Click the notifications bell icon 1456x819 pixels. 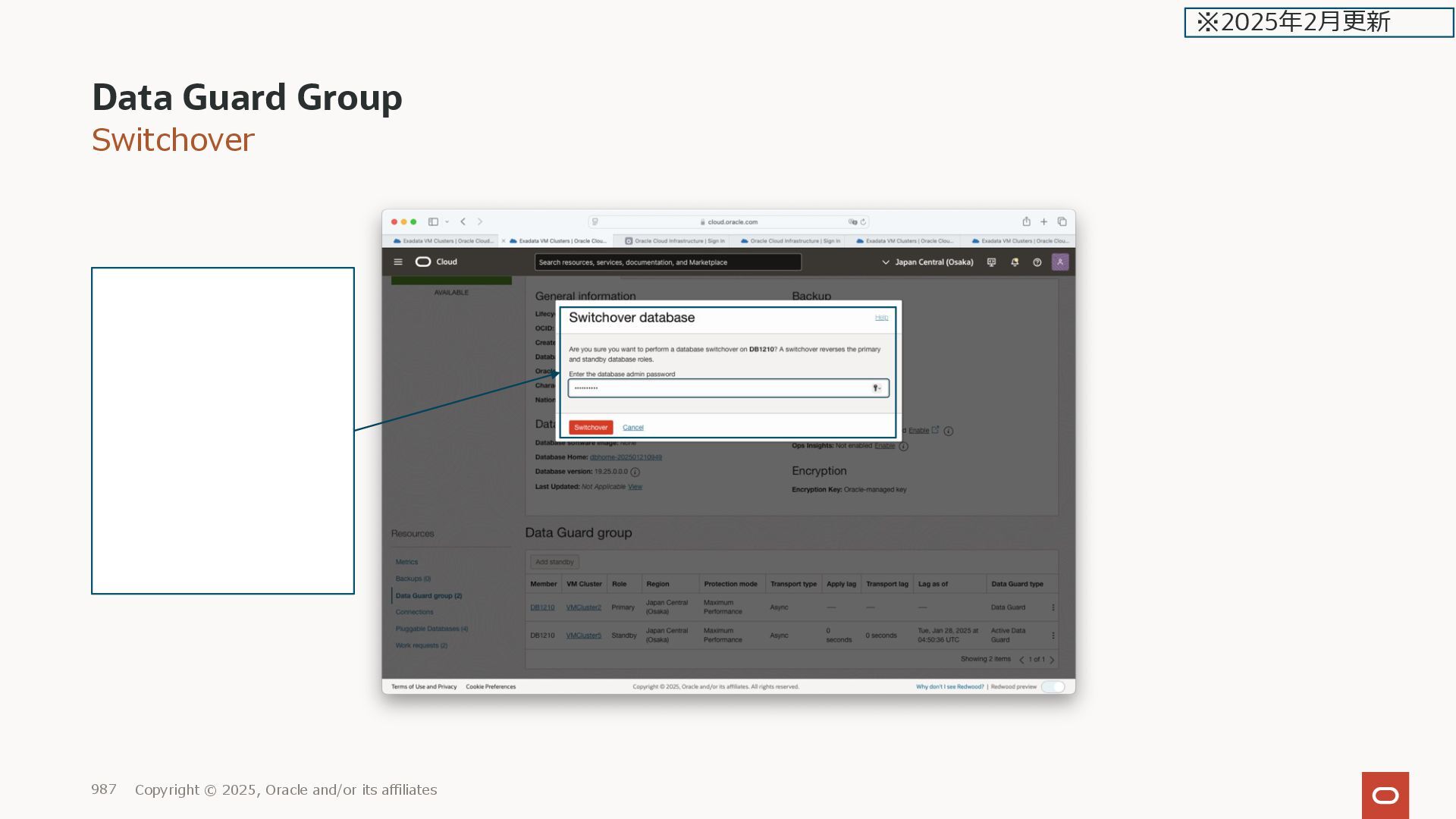tap(1015, 262)
